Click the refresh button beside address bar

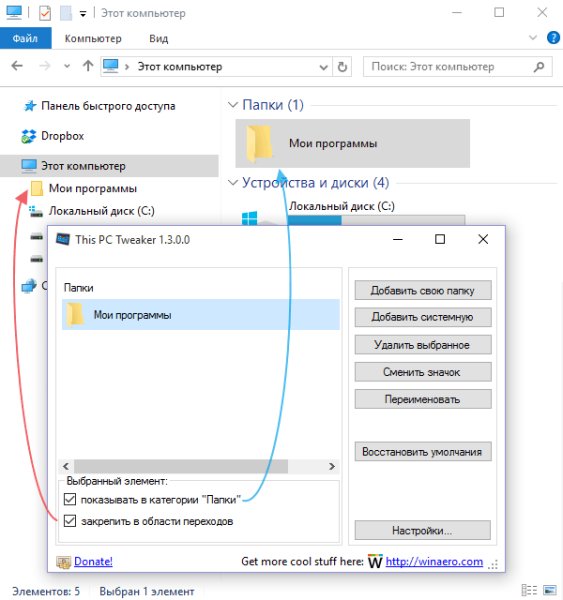[342, 67]
